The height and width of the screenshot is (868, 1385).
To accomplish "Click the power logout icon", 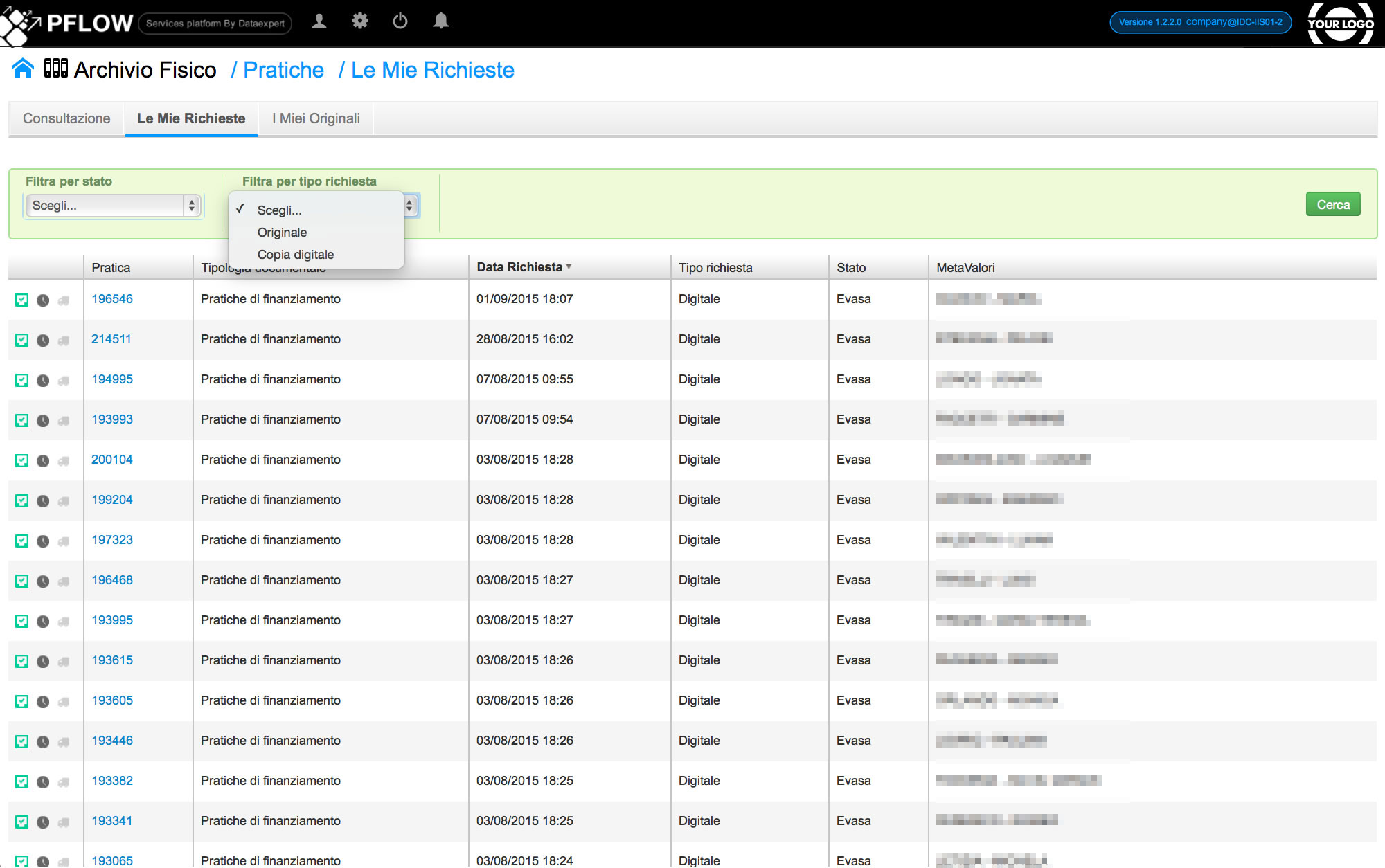I will tap(400, 21).
